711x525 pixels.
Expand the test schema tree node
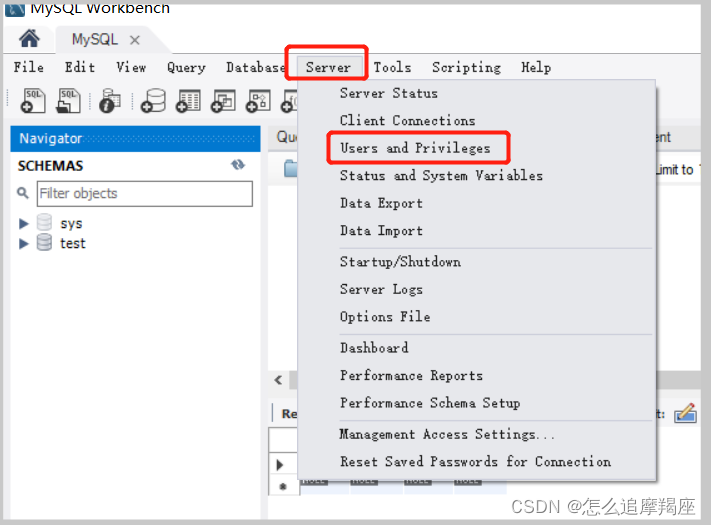coord(24,243)
